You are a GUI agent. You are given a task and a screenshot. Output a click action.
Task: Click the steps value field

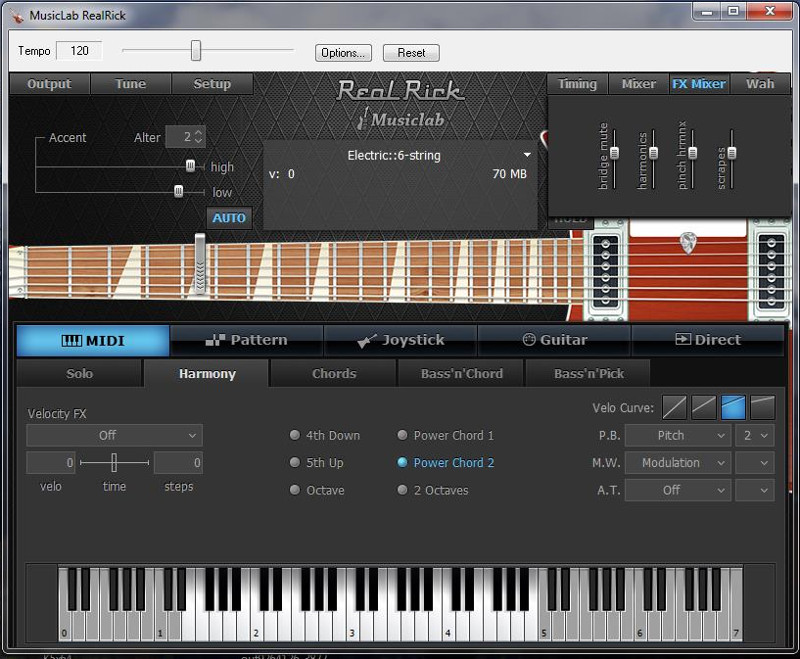179,463
